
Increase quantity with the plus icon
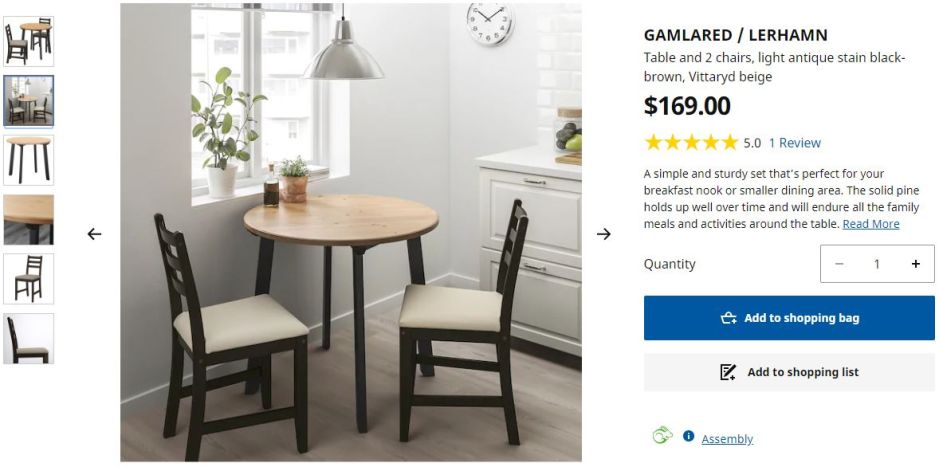(x=915, y=264)
